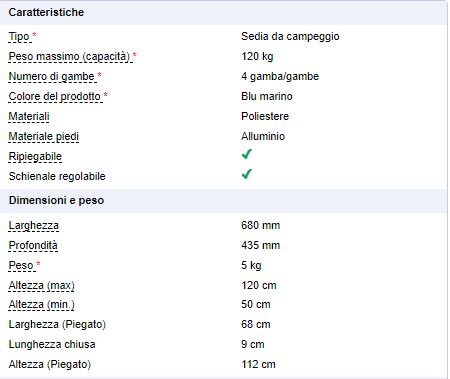Select the Dimensioni e peso section header

pos(223,200)
